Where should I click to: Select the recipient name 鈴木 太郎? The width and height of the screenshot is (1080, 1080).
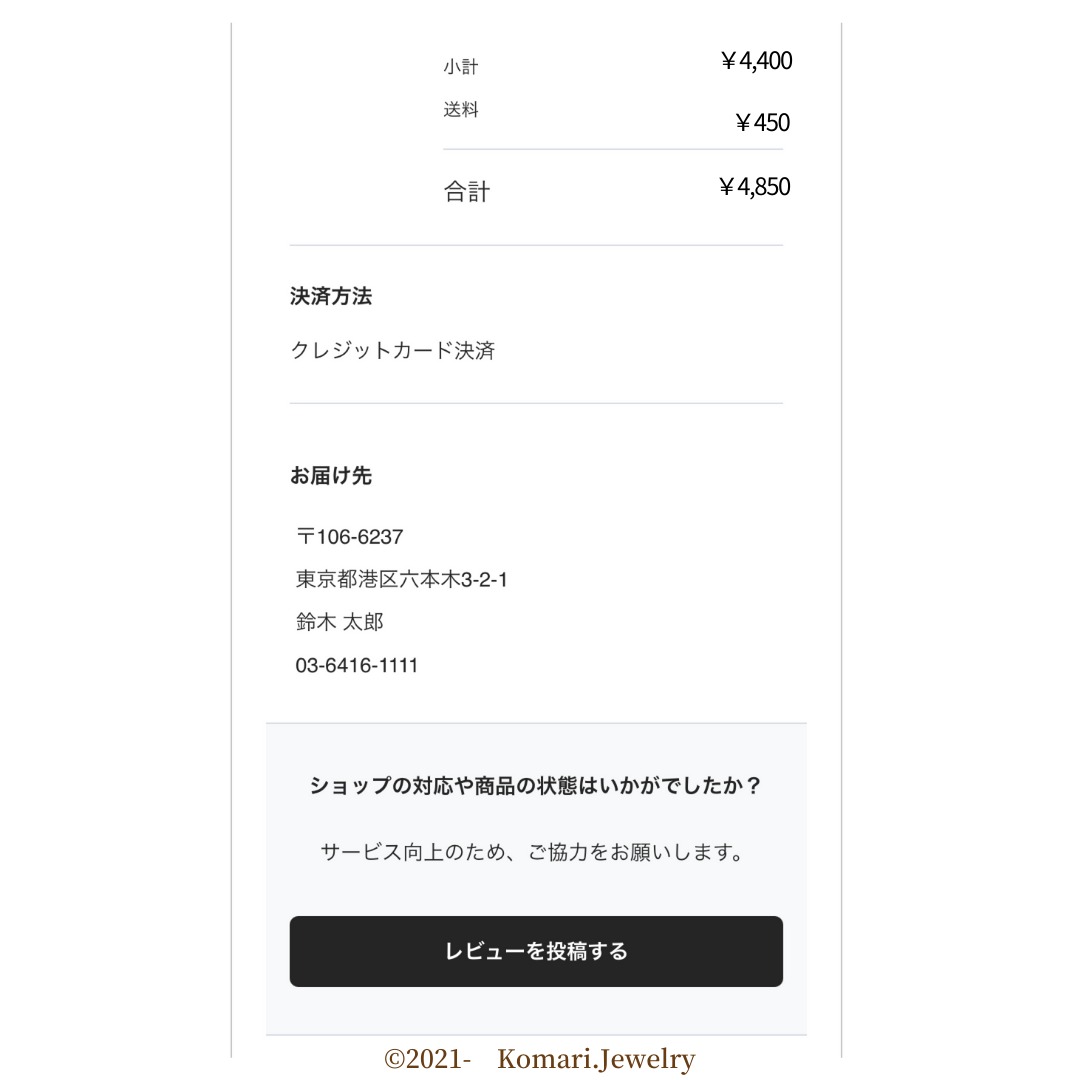pos(340,623)
